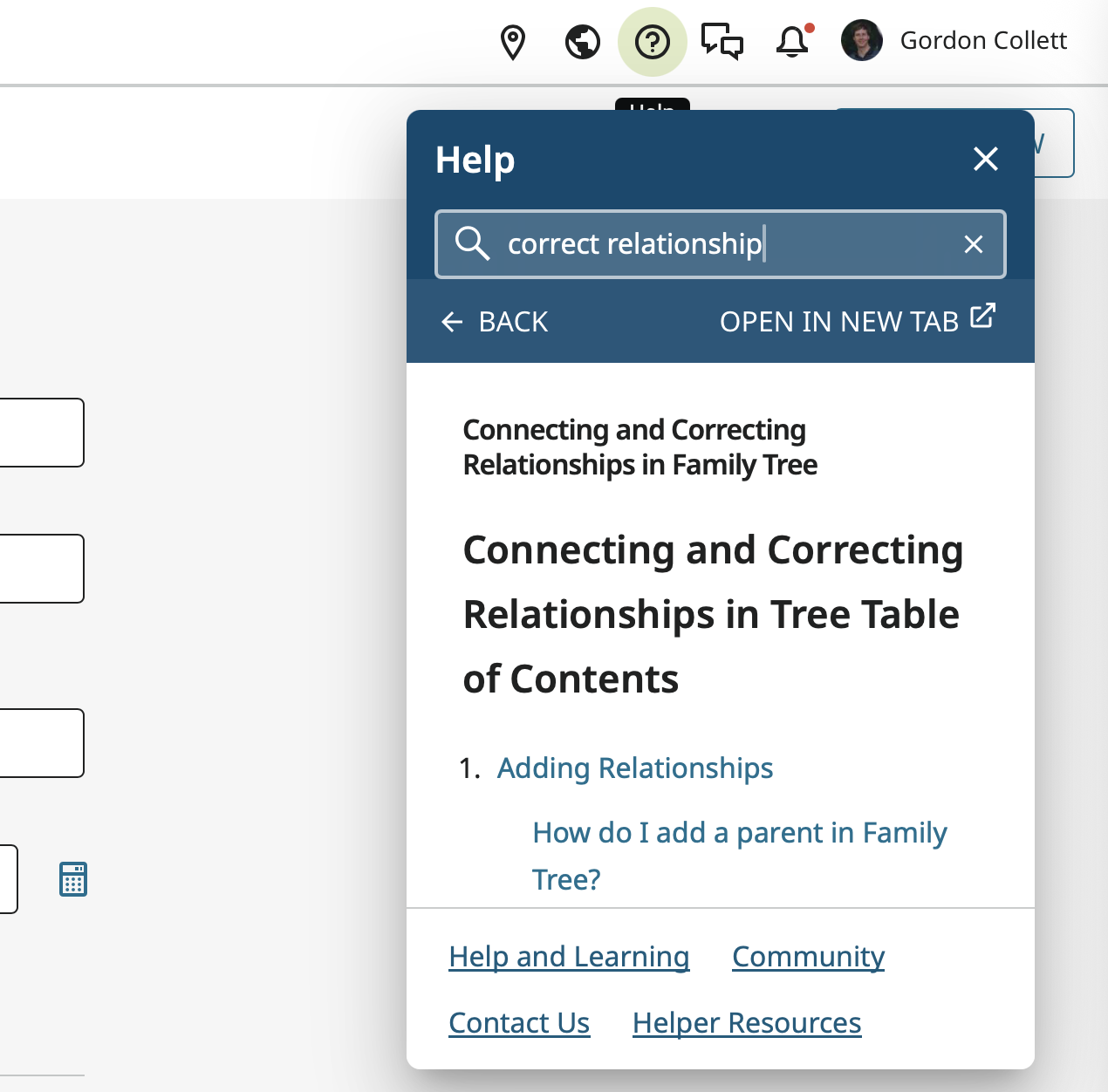The width and height of the screenshot is (1108, 1092).
Task: Click the calculator icon
Action: (73, 878)
